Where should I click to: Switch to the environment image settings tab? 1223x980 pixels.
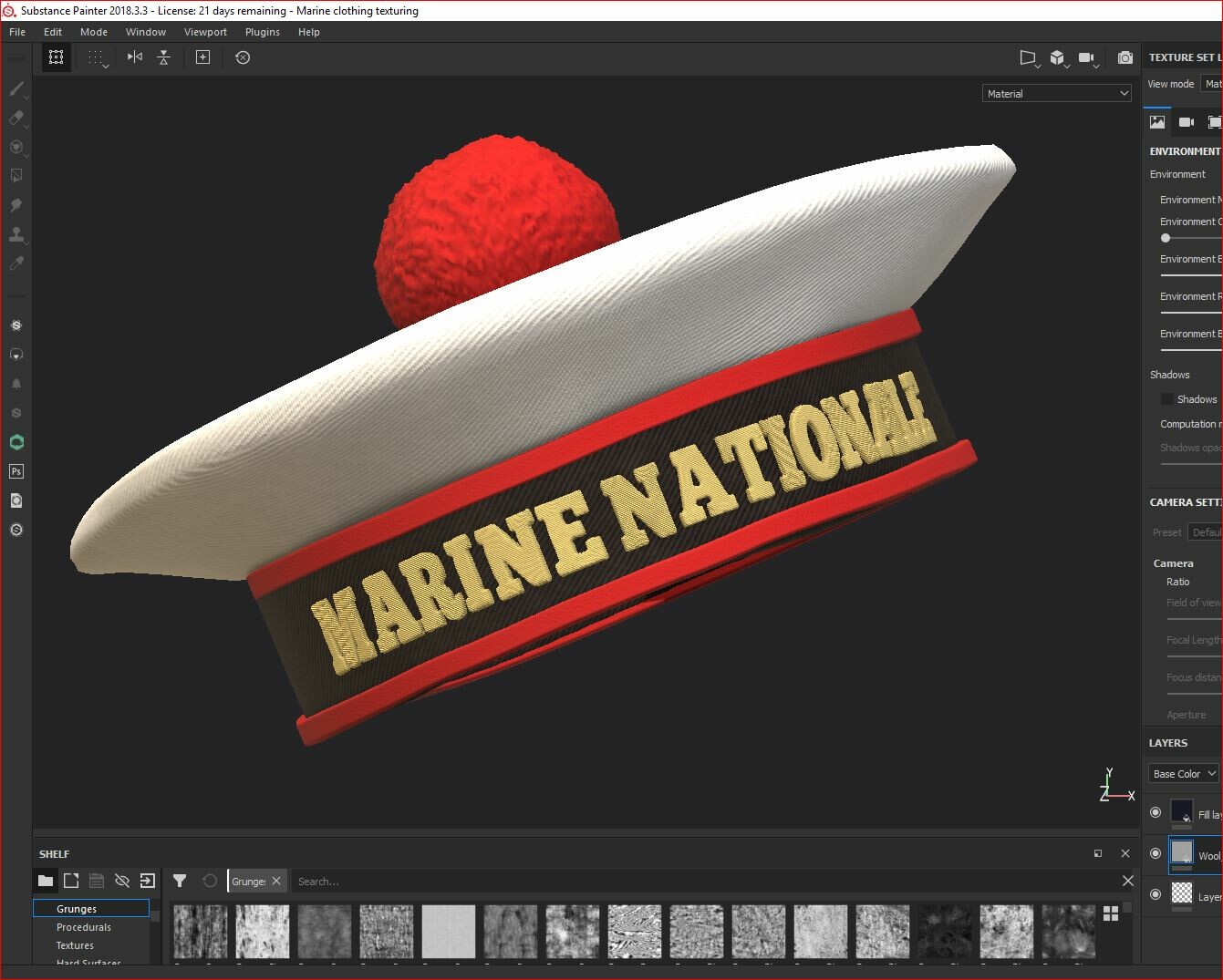pos(1157,121)
